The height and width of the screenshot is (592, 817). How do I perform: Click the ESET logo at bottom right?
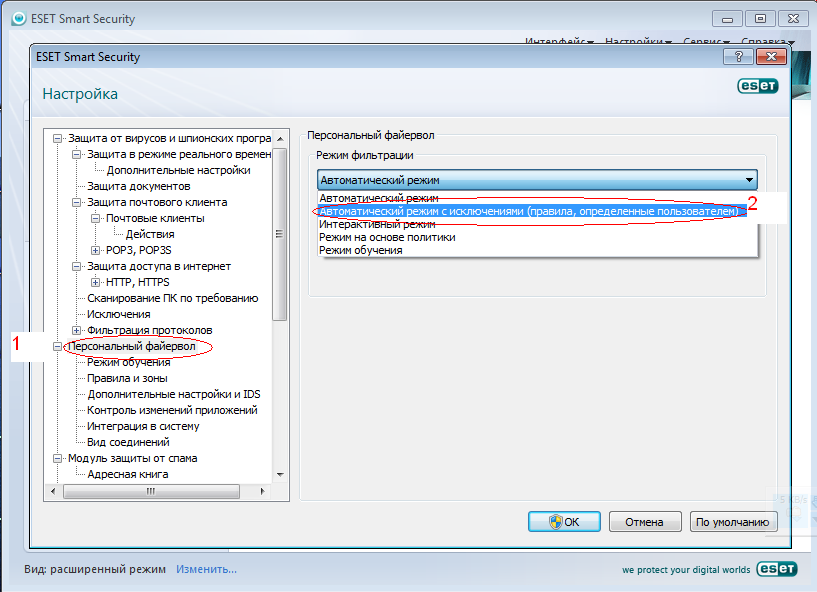click(x=777, y=569)
